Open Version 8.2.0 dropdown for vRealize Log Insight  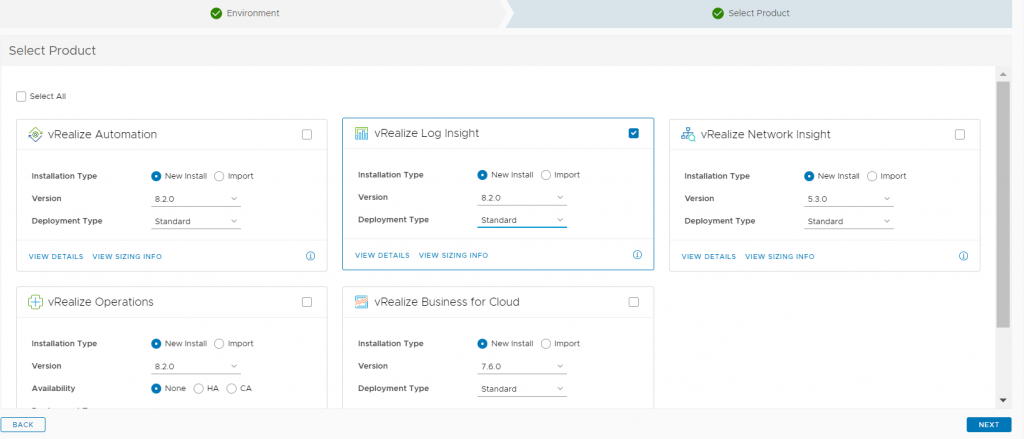point(522,197)
